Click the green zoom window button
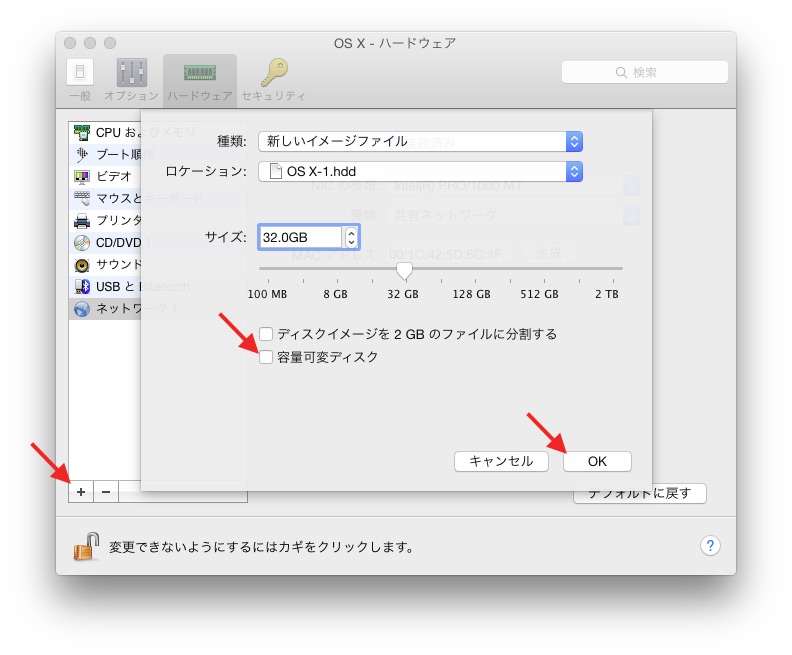 (110, 43)
